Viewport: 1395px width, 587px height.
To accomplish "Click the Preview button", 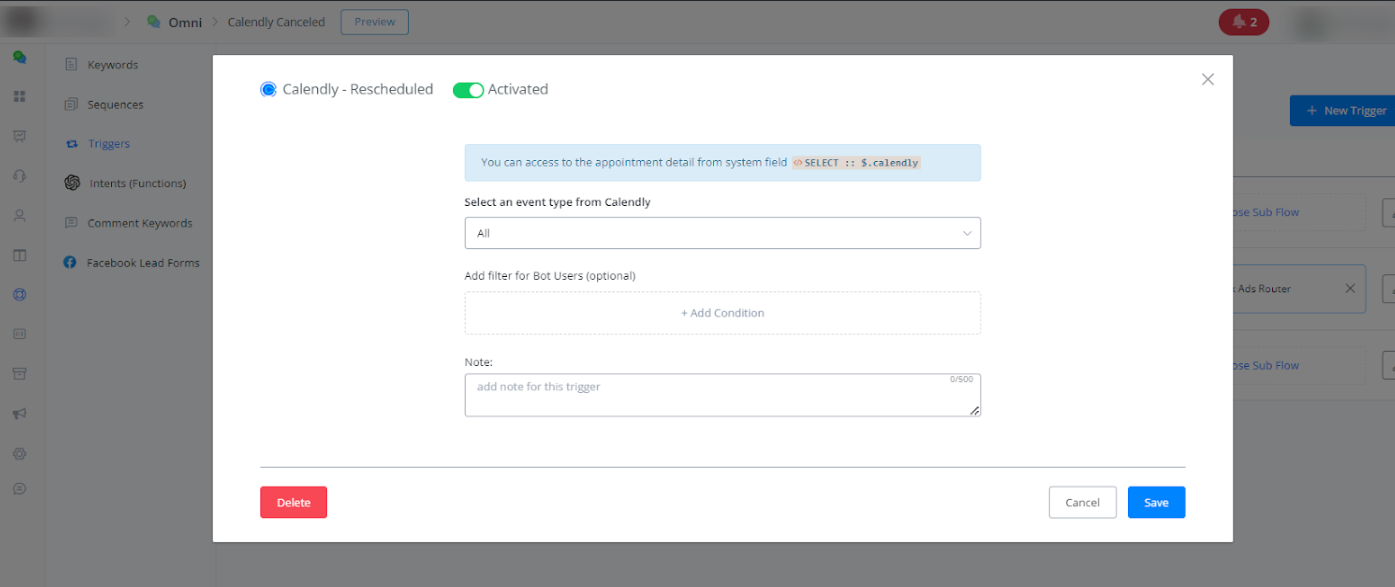I will pyautogui.click(x=374, y=22).
